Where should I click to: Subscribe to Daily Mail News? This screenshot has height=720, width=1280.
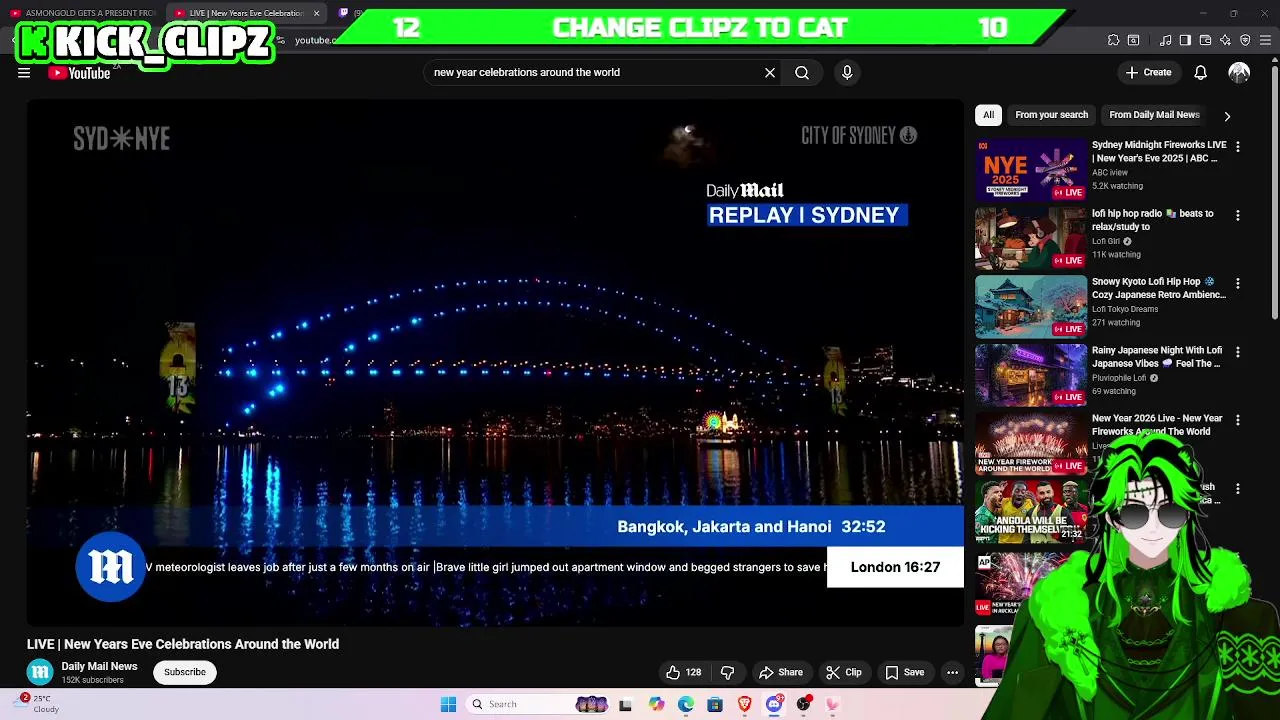(x=185, y=672)
